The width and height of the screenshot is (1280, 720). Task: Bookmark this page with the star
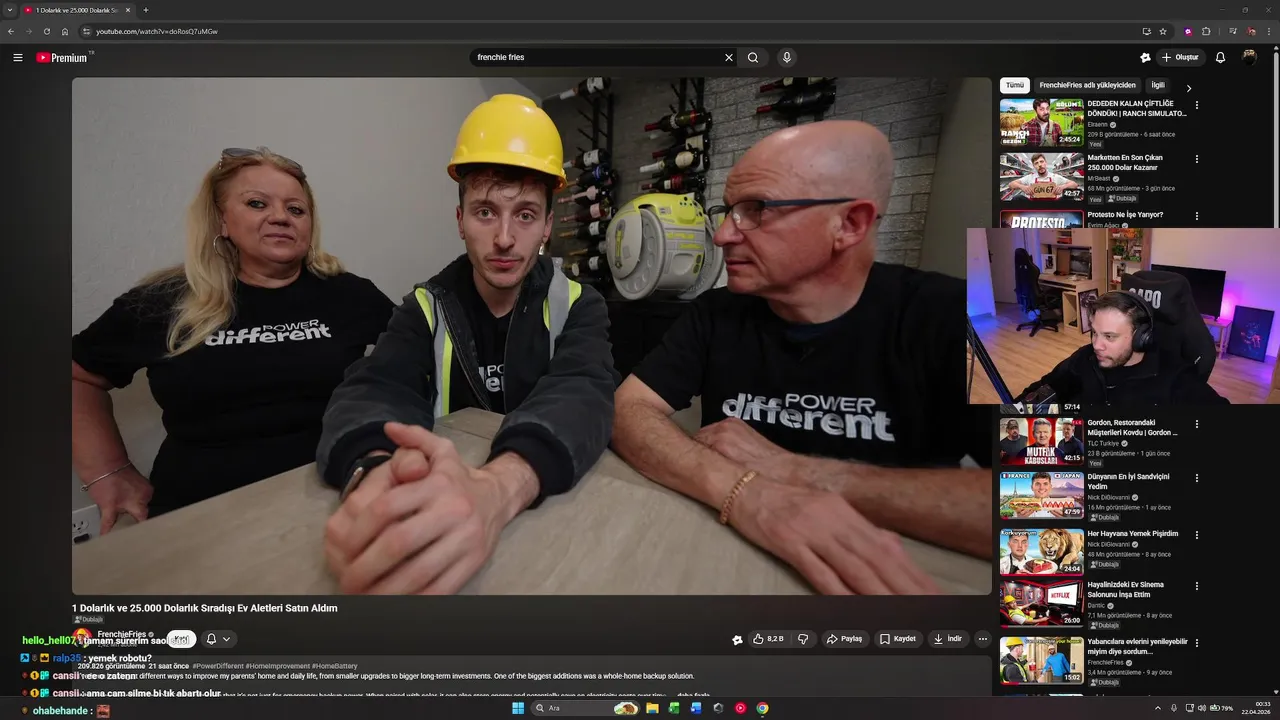[x=1163, y=32]
